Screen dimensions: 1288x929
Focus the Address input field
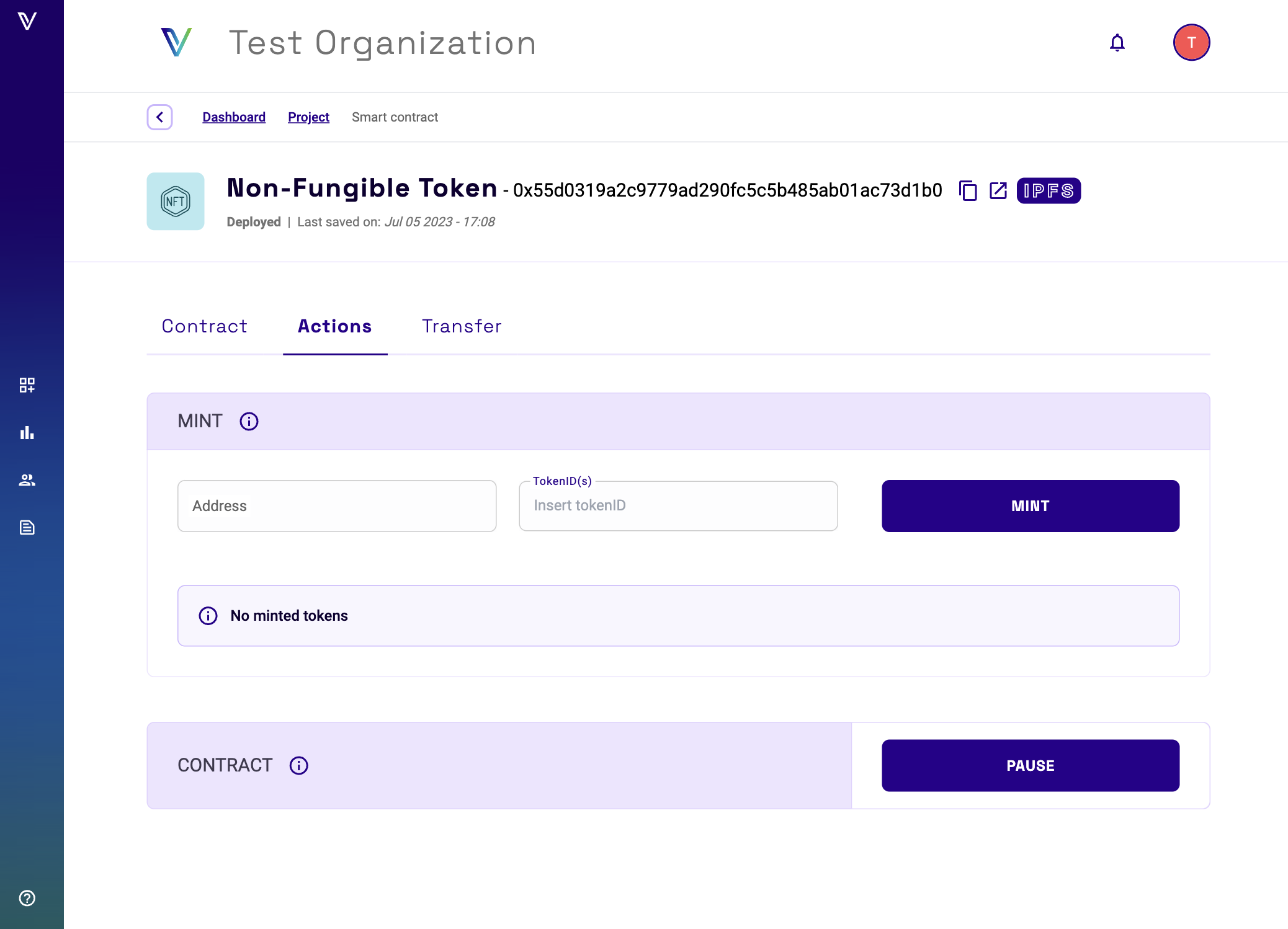(x=336, y=506)
